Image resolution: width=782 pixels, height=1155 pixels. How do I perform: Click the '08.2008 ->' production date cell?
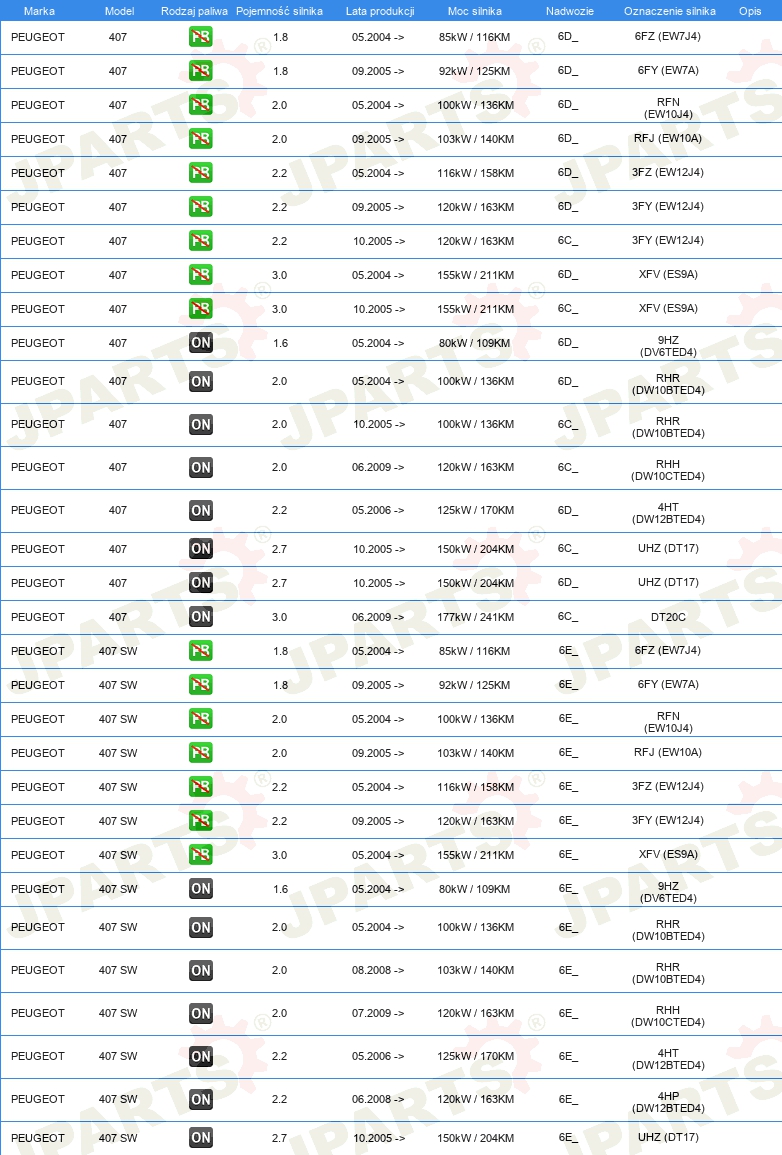tap(378, 970)
